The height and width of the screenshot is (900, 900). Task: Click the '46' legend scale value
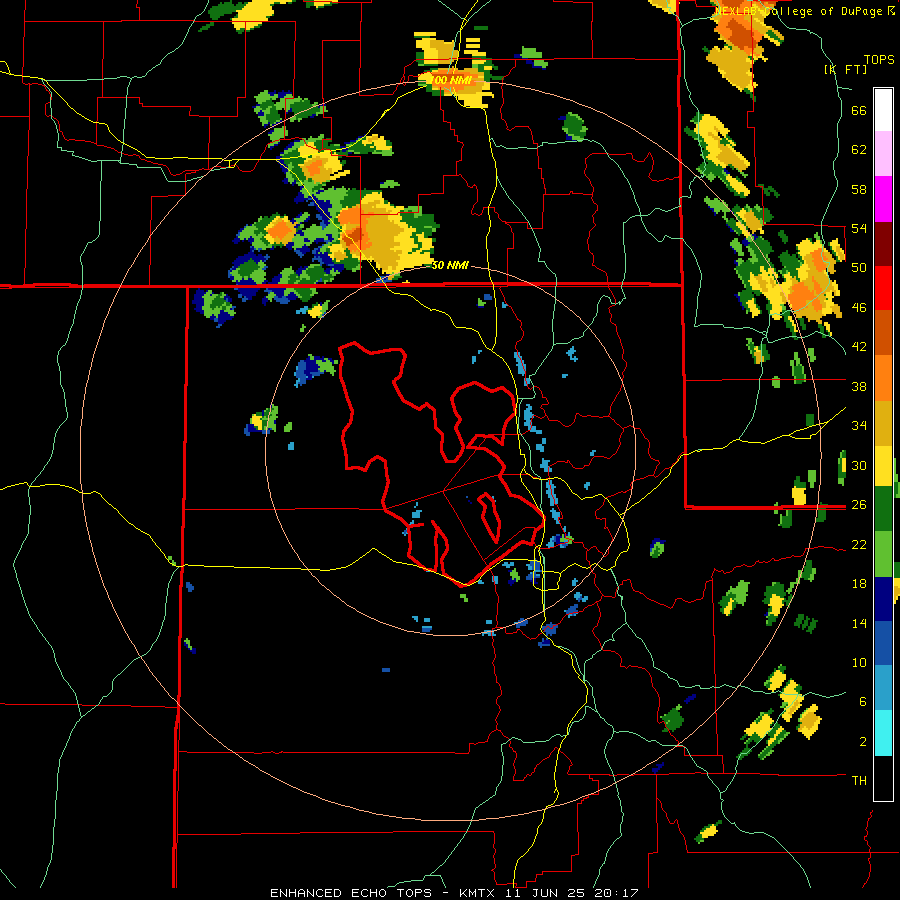coord(859,308)
